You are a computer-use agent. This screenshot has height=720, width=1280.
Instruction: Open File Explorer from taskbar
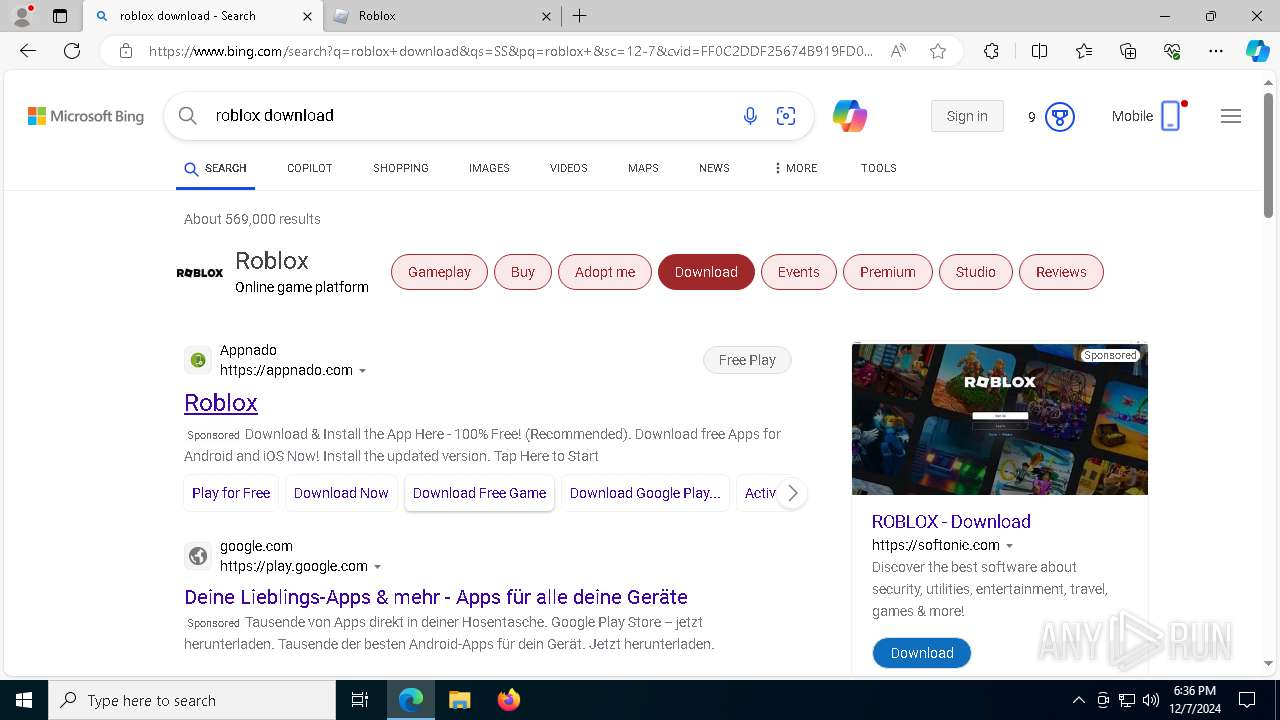tap(459, 700)
